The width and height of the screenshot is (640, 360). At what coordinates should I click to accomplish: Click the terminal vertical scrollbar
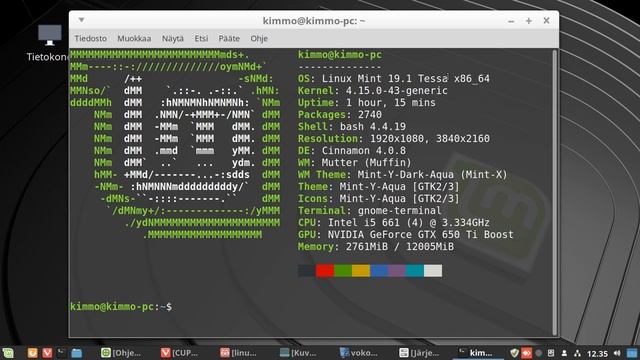(554, 192)
